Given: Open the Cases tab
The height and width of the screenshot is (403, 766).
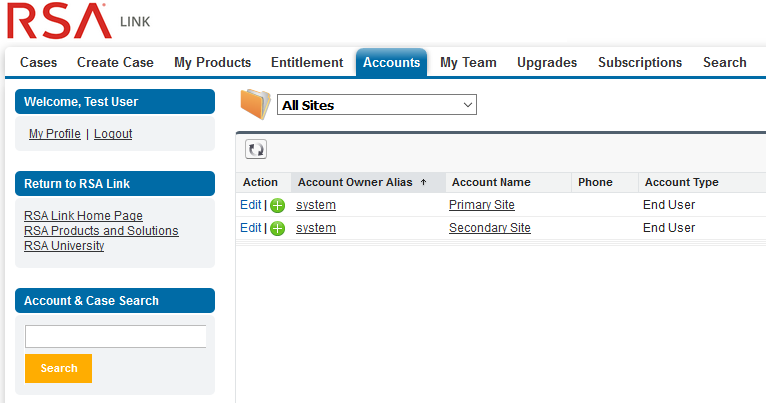Looking at the screenshot, I should (x=39, y=63).
